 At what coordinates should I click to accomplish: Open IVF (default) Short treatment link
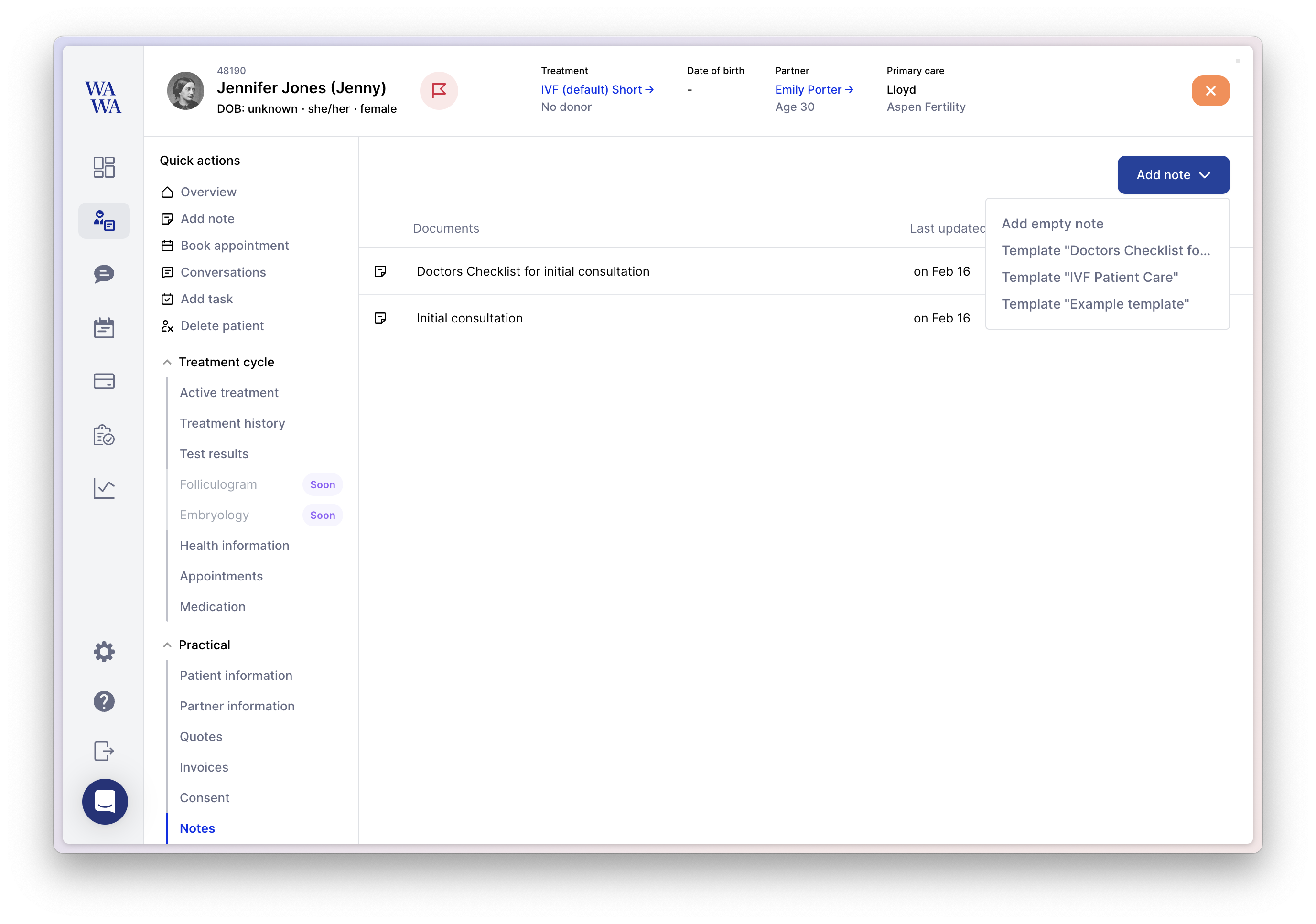[x=597, y=89]
